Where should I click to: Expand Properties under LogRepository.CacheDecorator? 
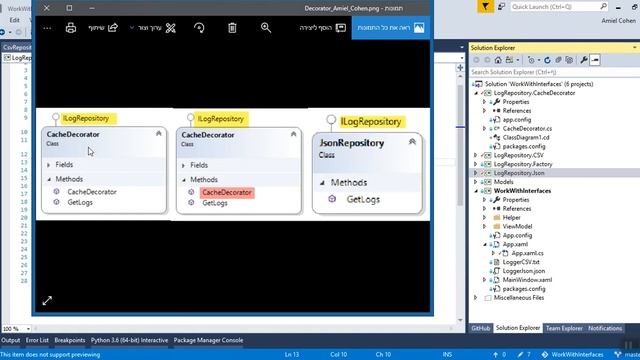(x=484, y=102)
